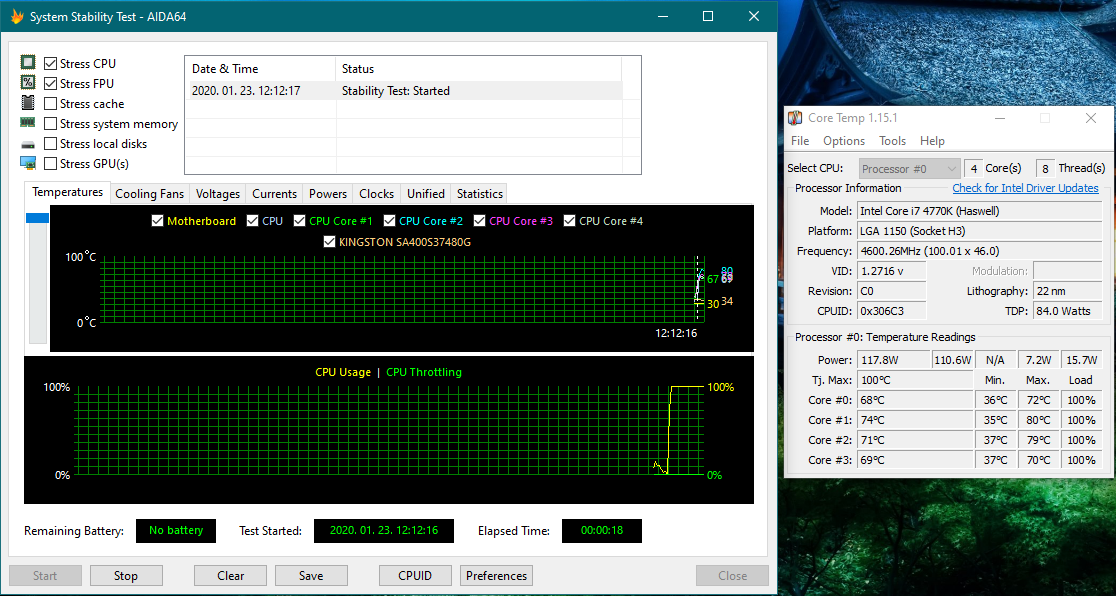The image size is (1116, 596).
Task: Select the Stability Test: Started log row
Action: pyautogui.click(x=404, y=90)
